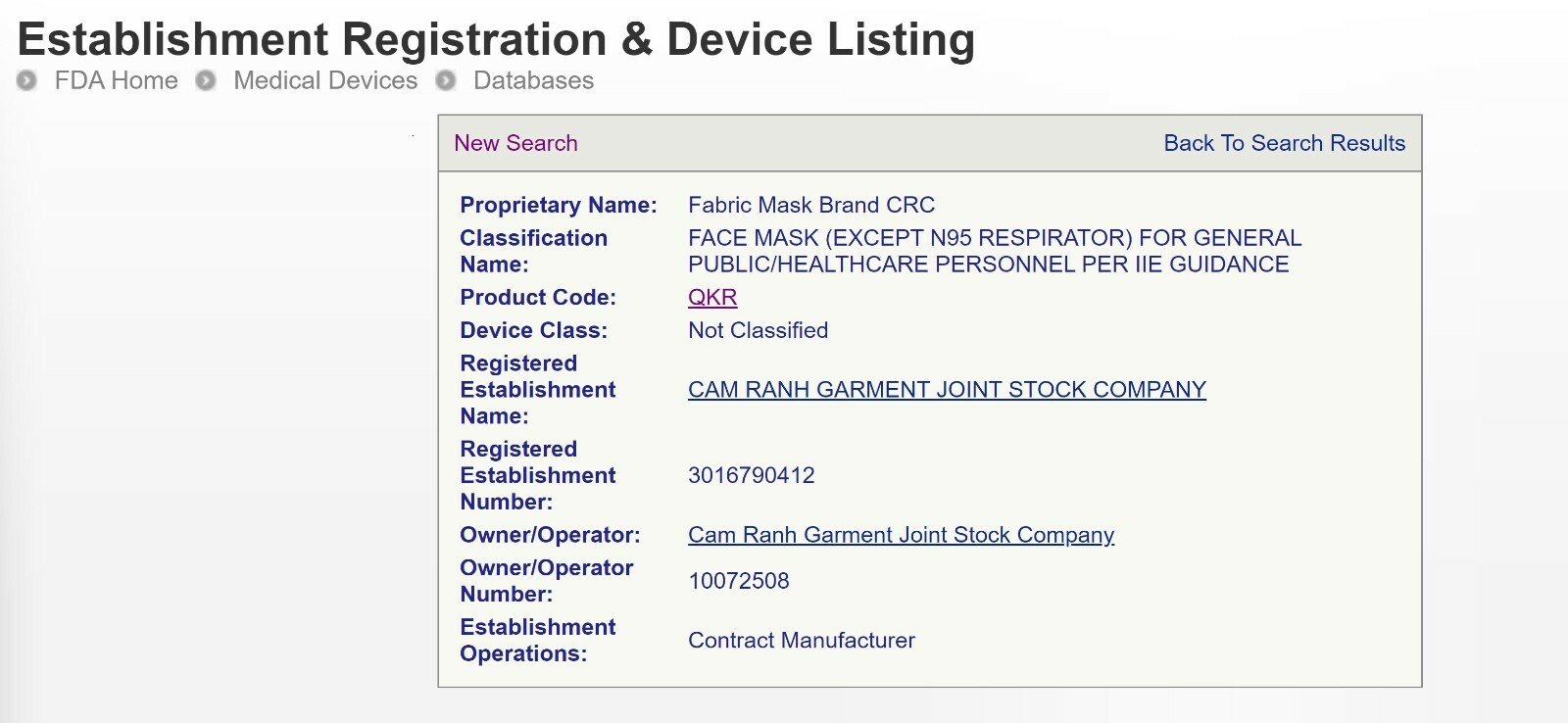Navigate to the Databases breadcrumb
Screen dimensions: 1568x723
(533, 80)
